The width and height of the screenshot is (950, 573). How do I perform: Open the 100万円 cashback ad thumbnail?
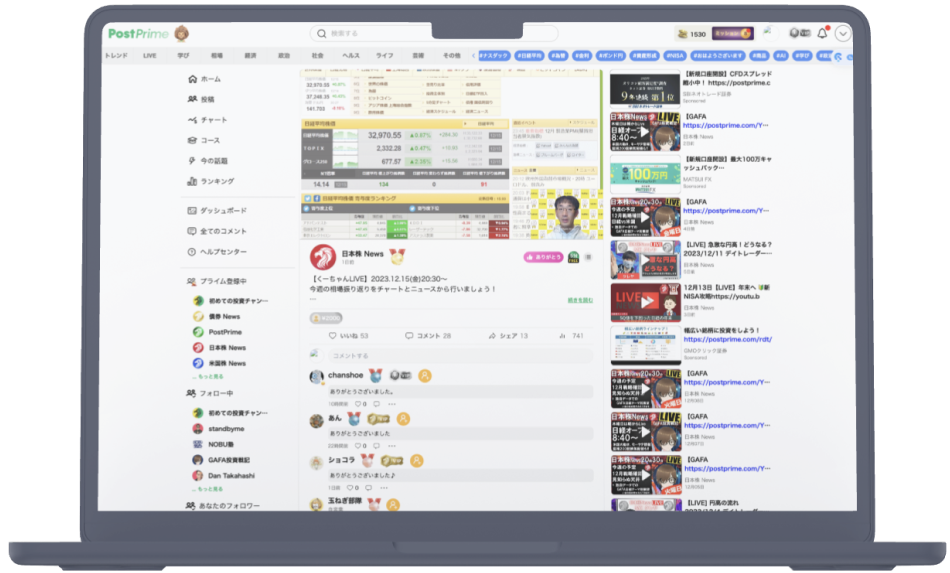[645, 174]
